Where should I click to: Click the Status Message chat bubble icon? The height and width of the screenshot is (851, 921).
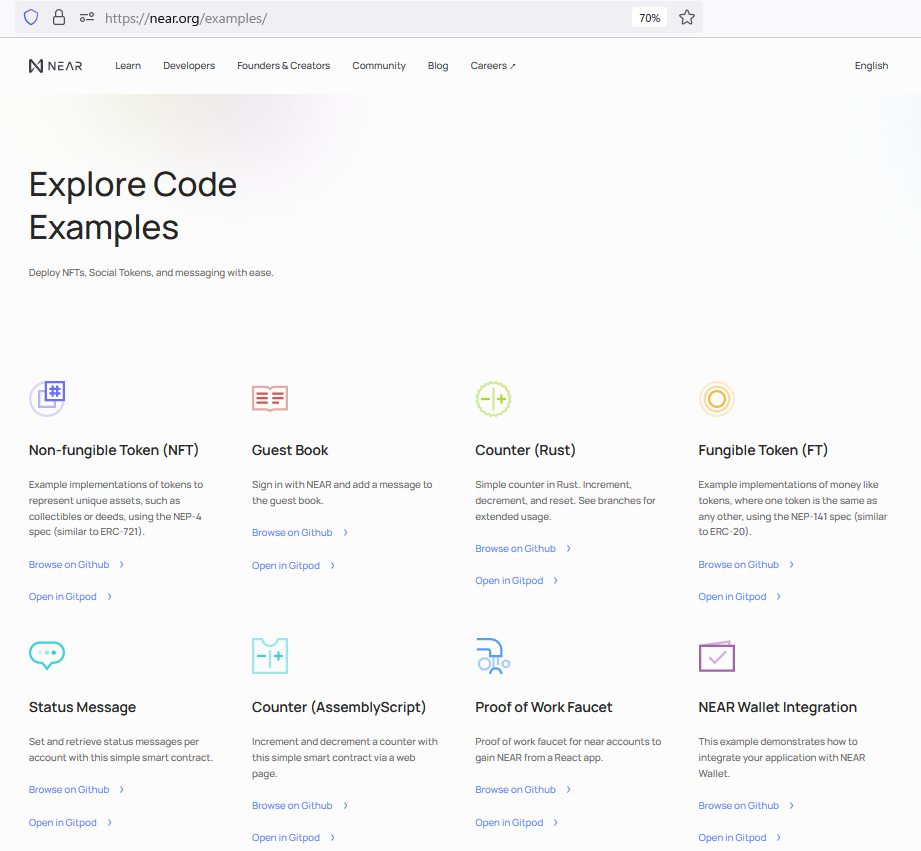(47, 655)
